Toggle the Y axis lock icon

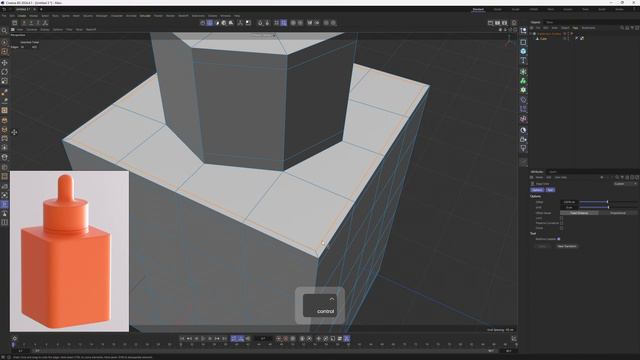tap(31, 23)
